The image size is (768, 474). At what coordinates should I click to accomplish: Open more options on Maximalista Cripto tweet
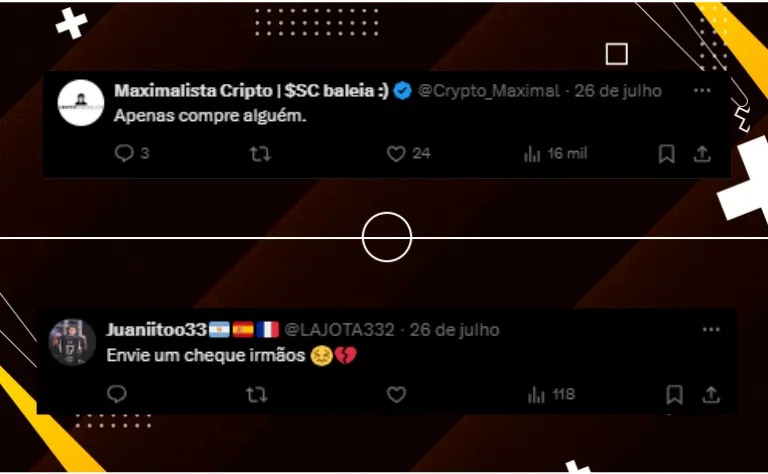pyautogui.click(x=702, y=90)
